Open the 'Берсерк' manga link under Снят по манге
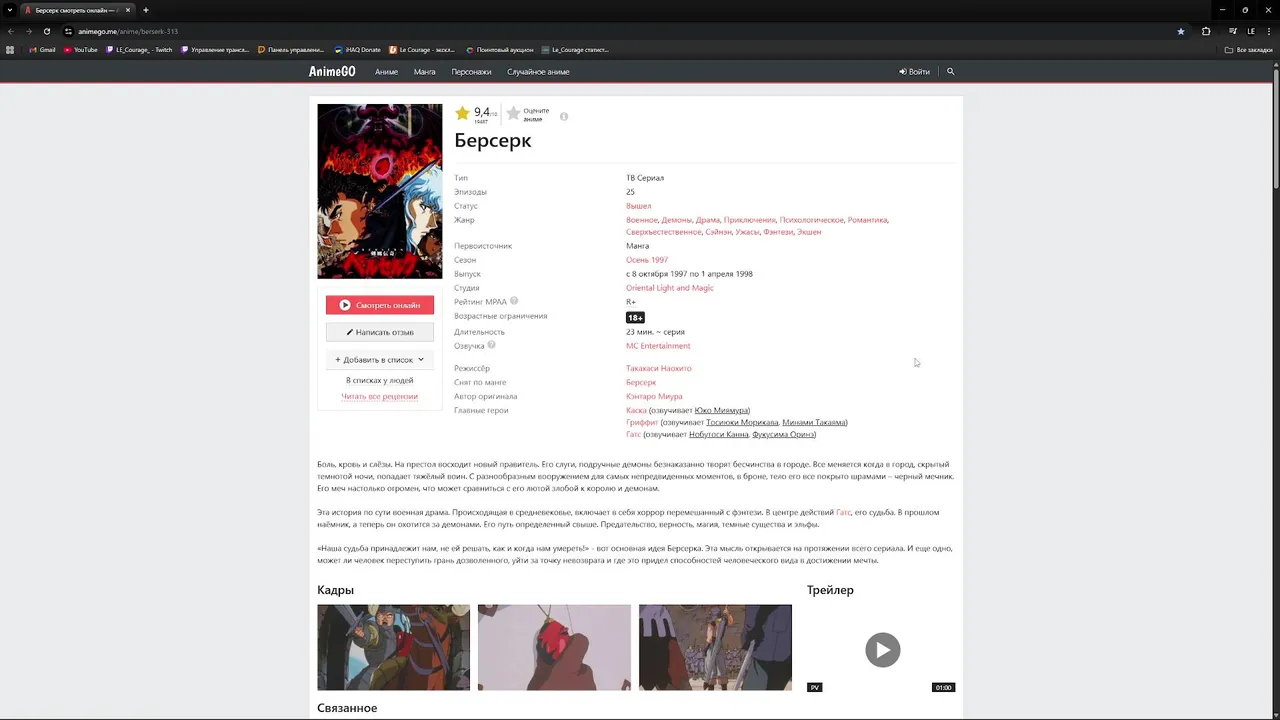 (641, 382)
